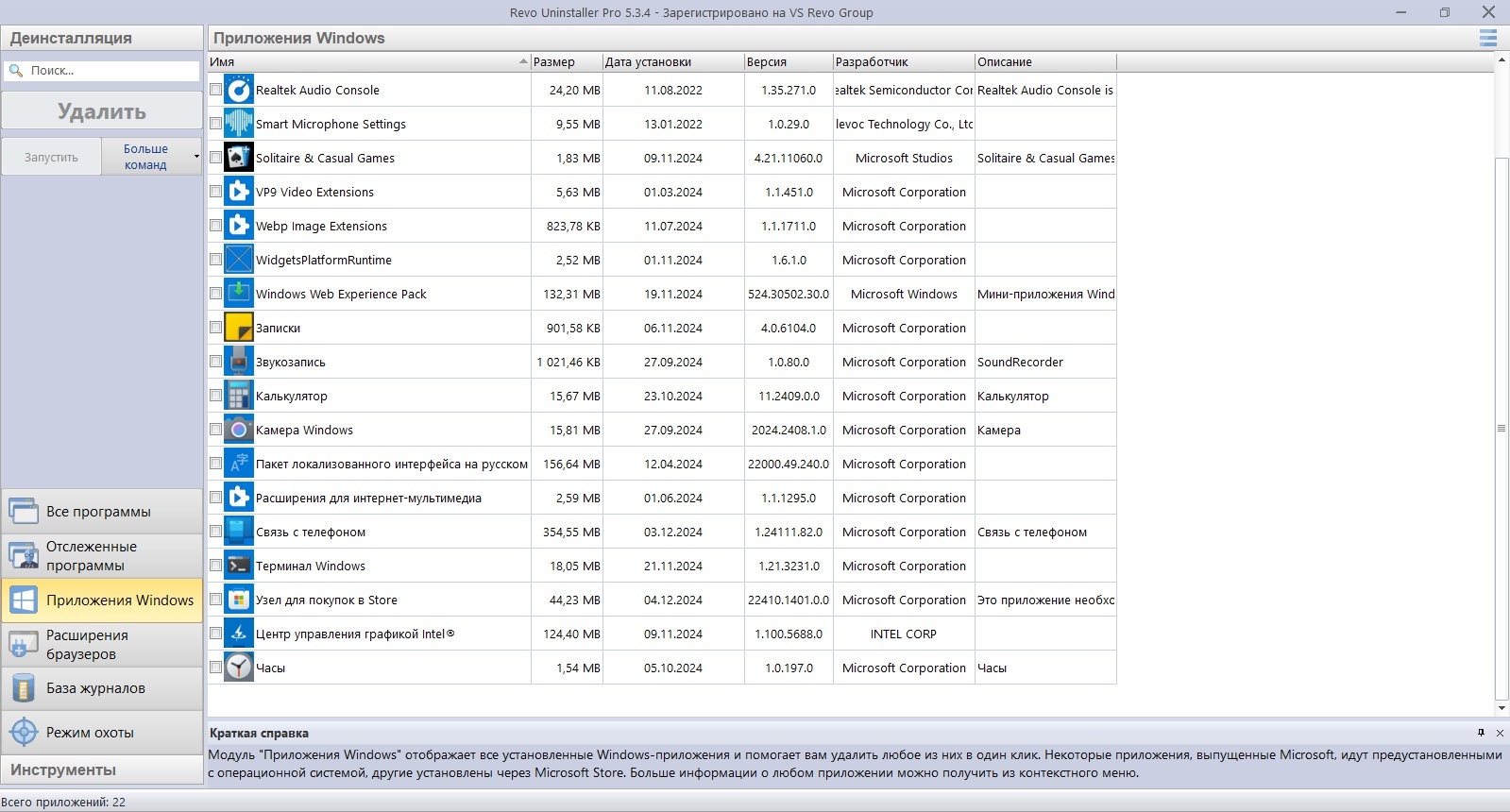Switch to Все программы
Viewport: 1510px width, 812px height.
pyautogui.click(x=102, y=512)
